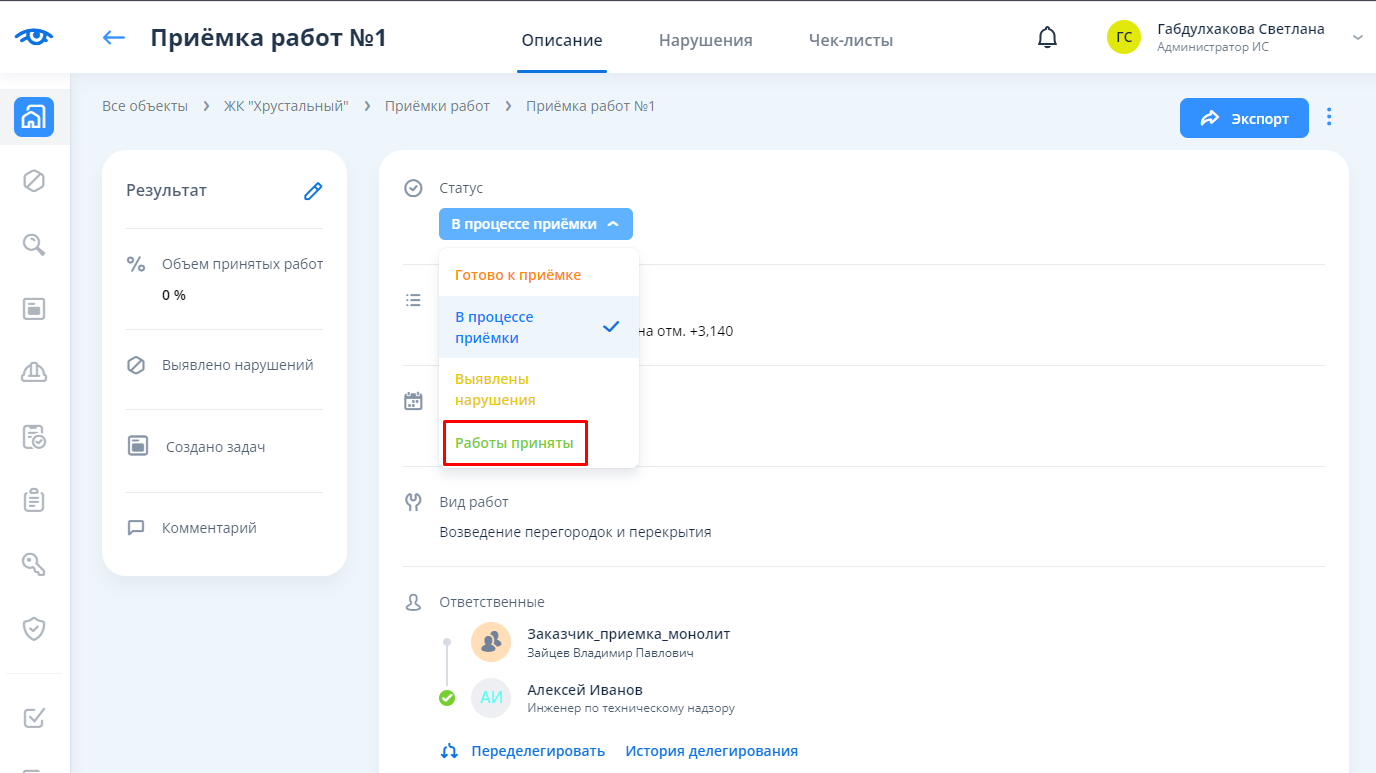Click the pencil edit icon in Результат
Image resolution: width=1376 pixels, height=773 pixels.
pyautogui.click(x=313, y=191)
